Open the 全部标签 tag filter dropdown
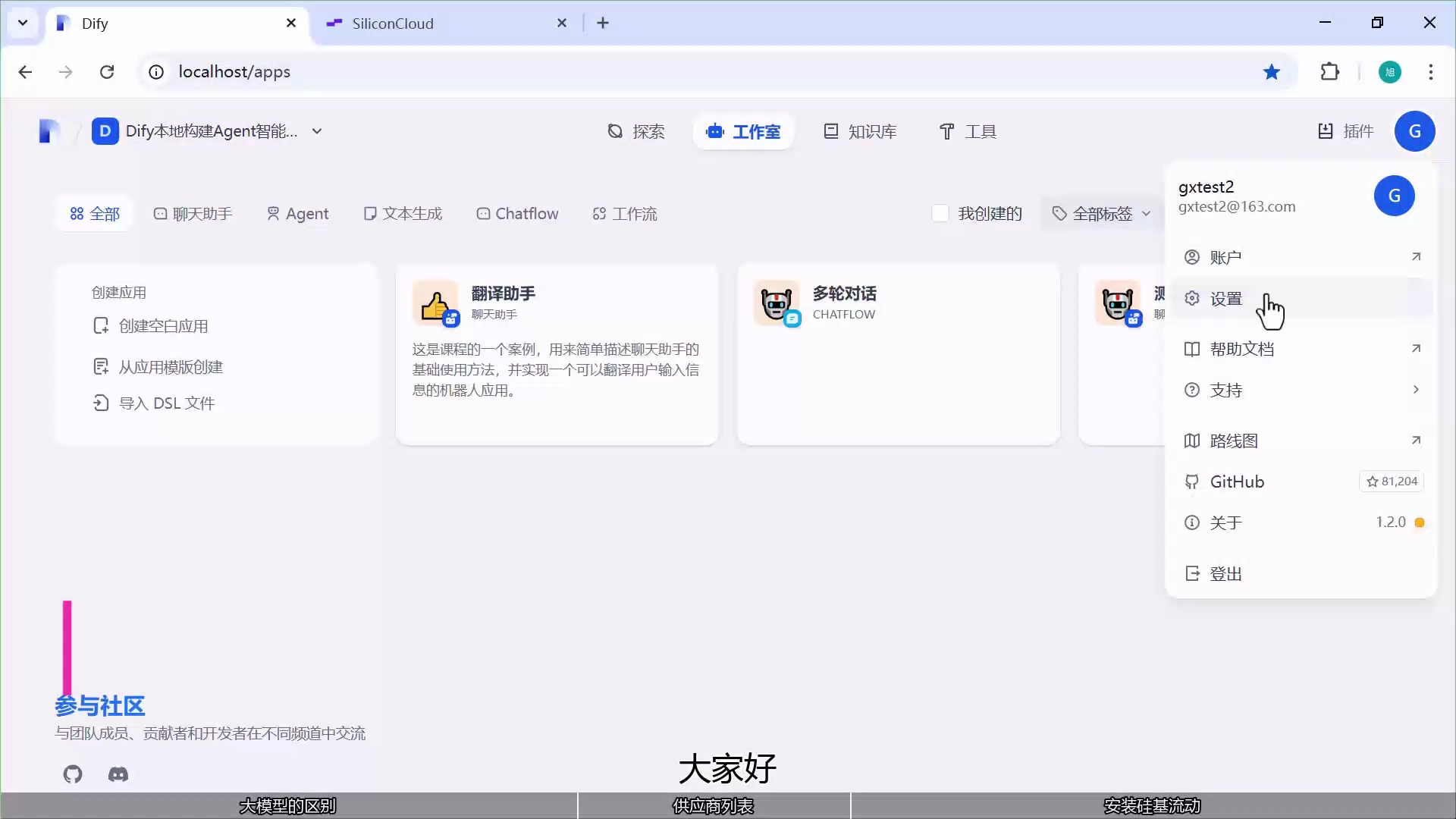Image resolution: width=1456 pixels, height=819 pixels. click(1101, 214)
